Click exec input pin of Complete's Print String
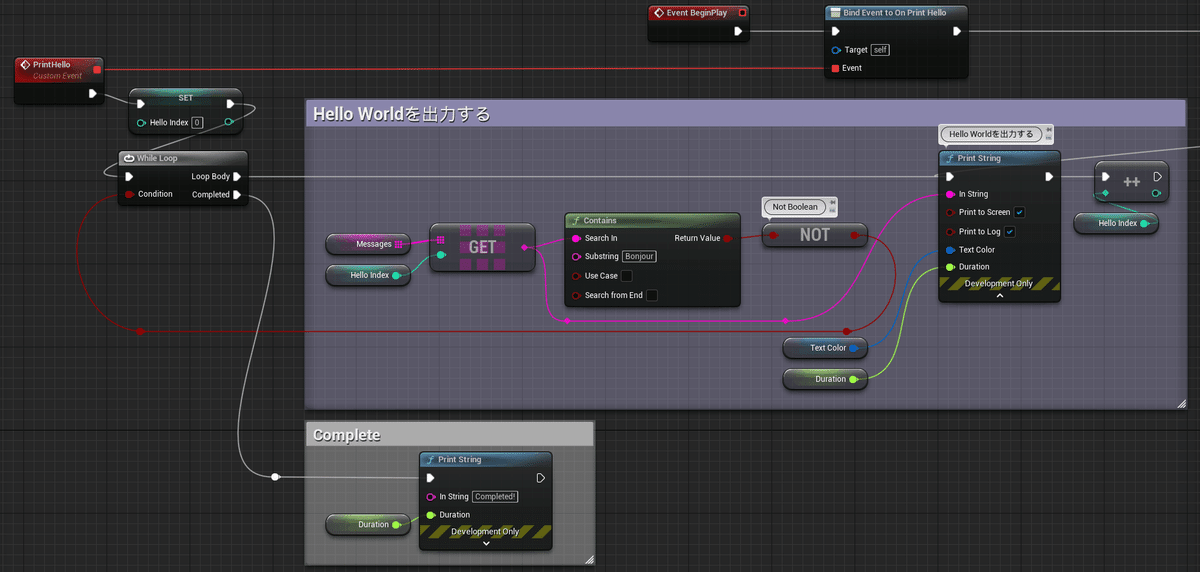The height and width of the screenshot is (572, 1200). 430,478
